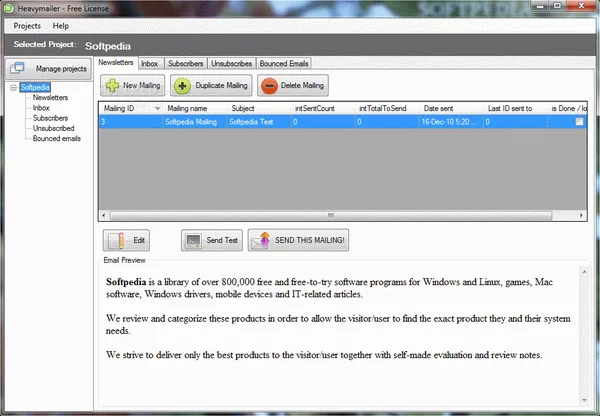600x416 pixels.
Task: Click the Mailing ID cell showing 3
Action: tap(131, 122)
